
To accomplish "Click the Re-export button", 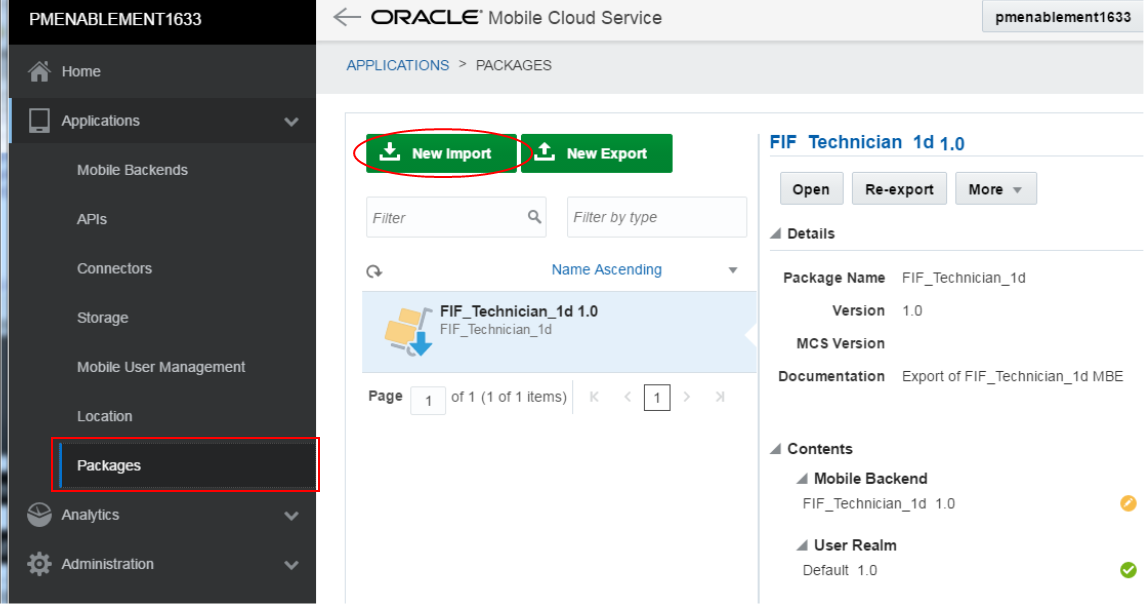I will click(899, 189).
